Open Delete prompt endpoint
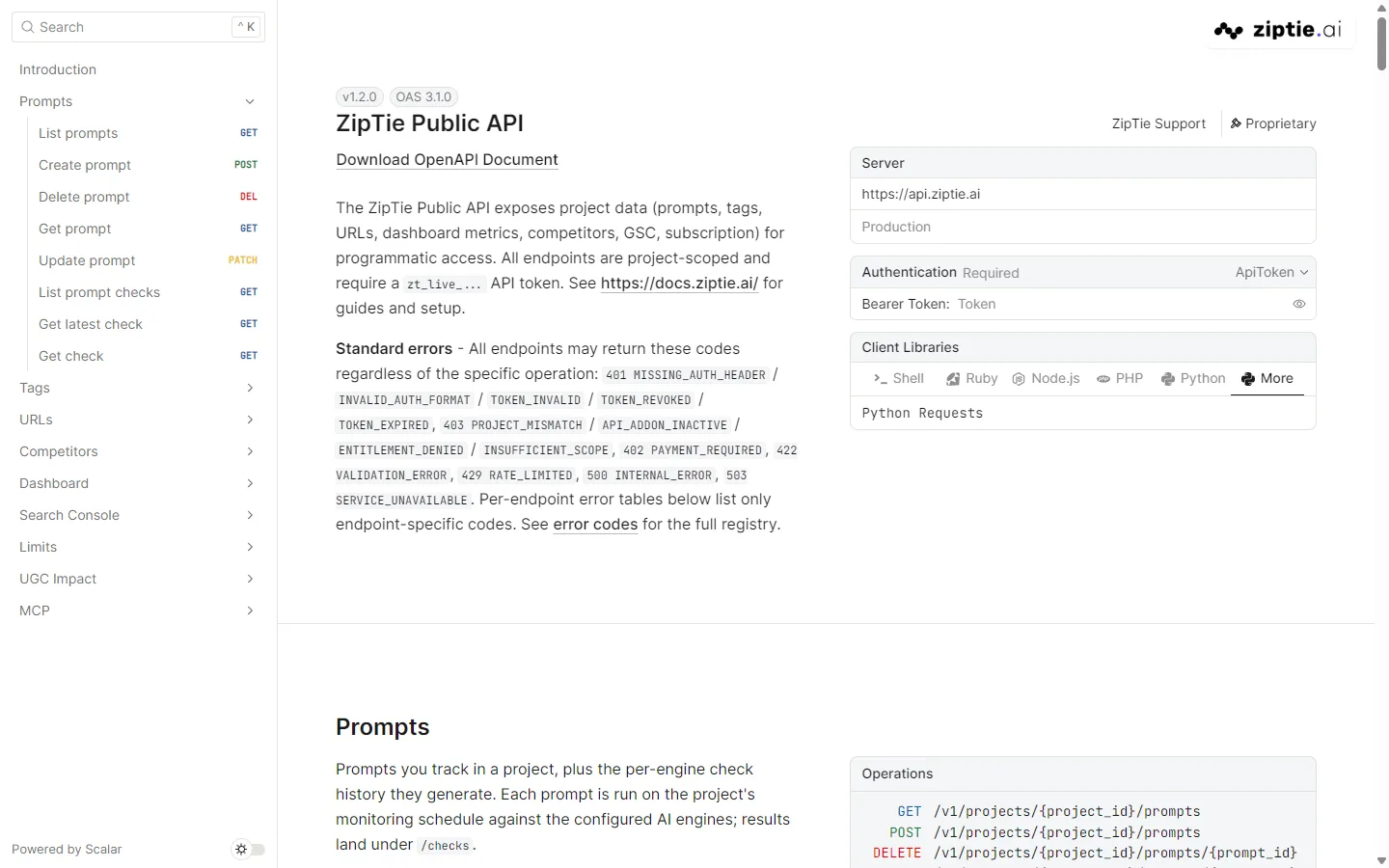Viewport: 1389px width, 868px height. coord(148,197)
